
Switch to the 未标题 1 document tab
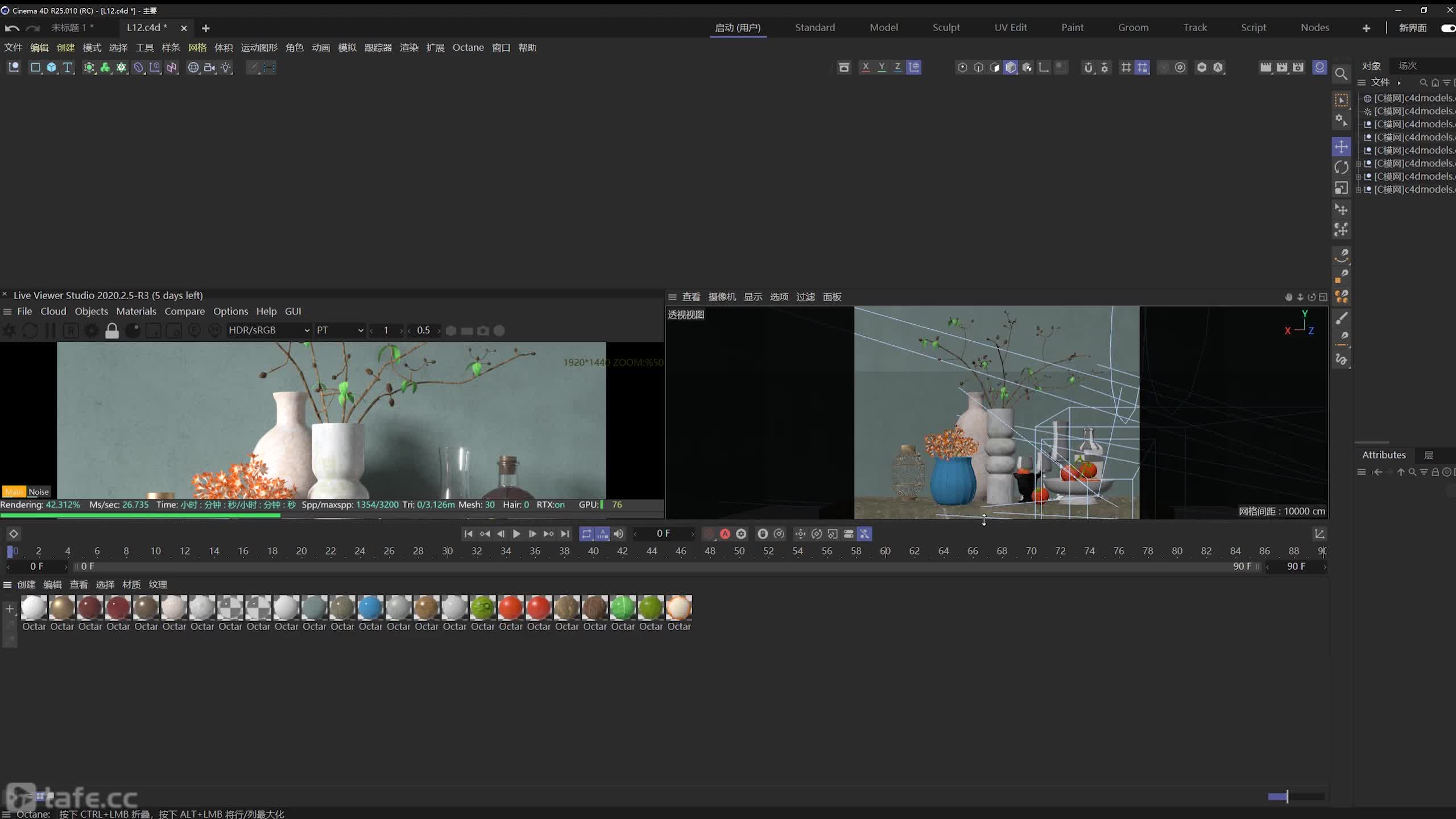(72, 27)
